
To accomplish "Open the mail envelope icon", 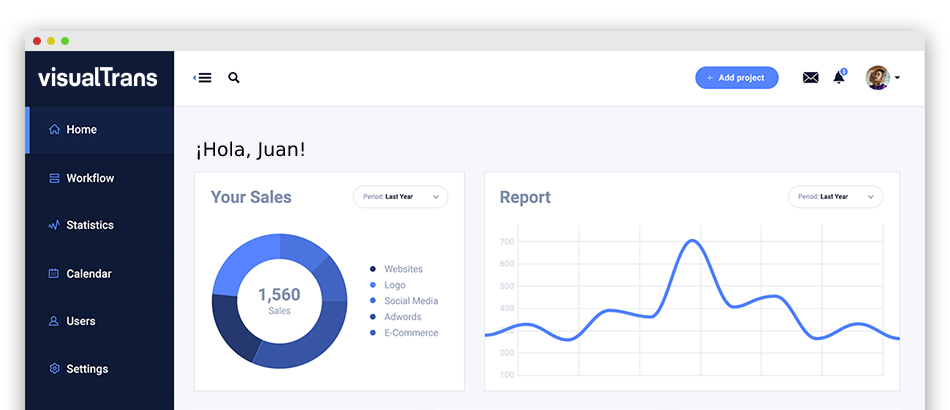I will (x=810, y=78).
